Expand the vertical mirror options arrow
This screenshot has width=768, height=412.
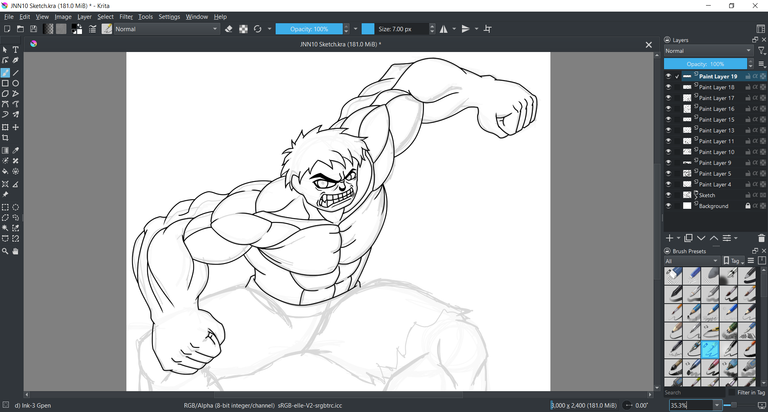point(476,29)
